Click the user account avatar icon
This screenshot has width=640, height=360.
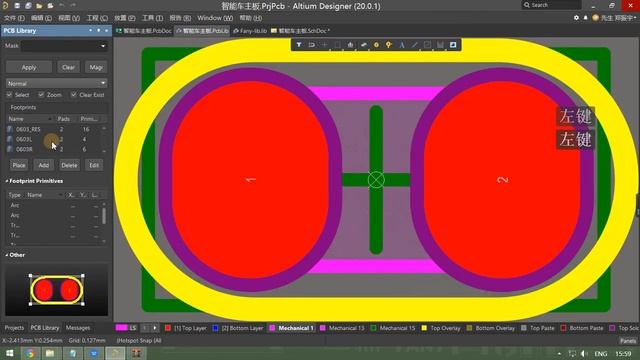pyautogui.click(x=596, y=18)
